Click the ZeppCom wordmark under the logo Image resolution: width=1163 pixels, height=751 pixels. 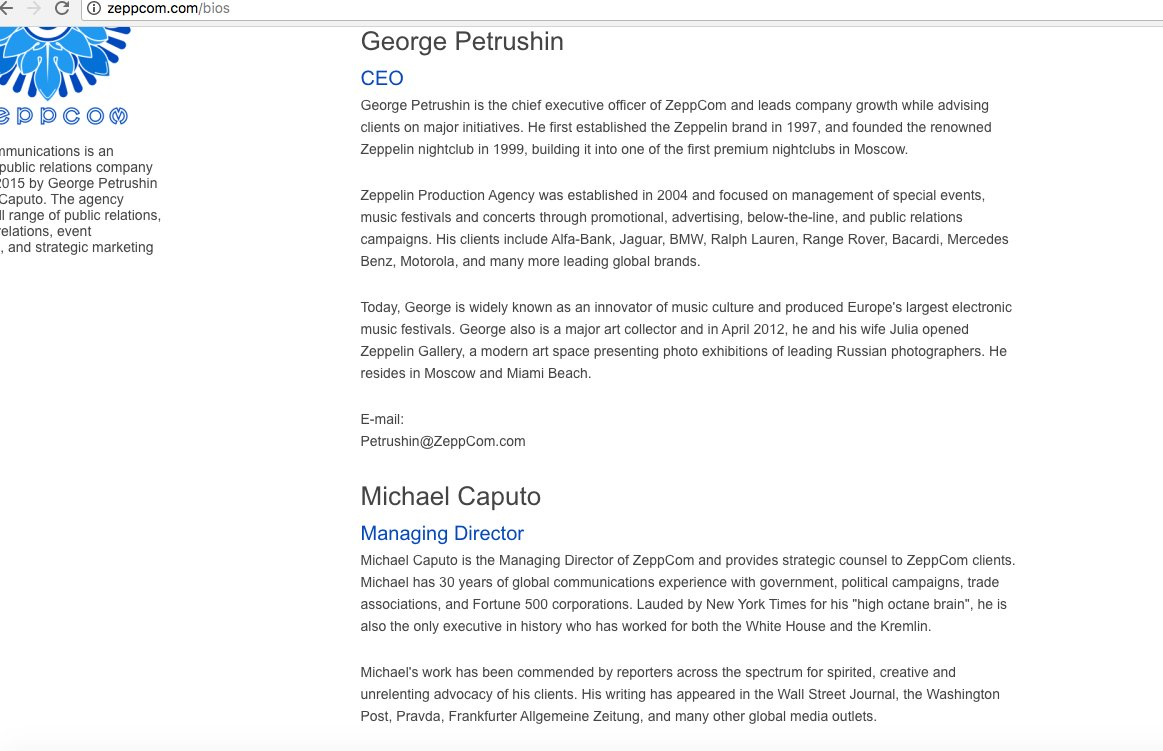(64, 116)
